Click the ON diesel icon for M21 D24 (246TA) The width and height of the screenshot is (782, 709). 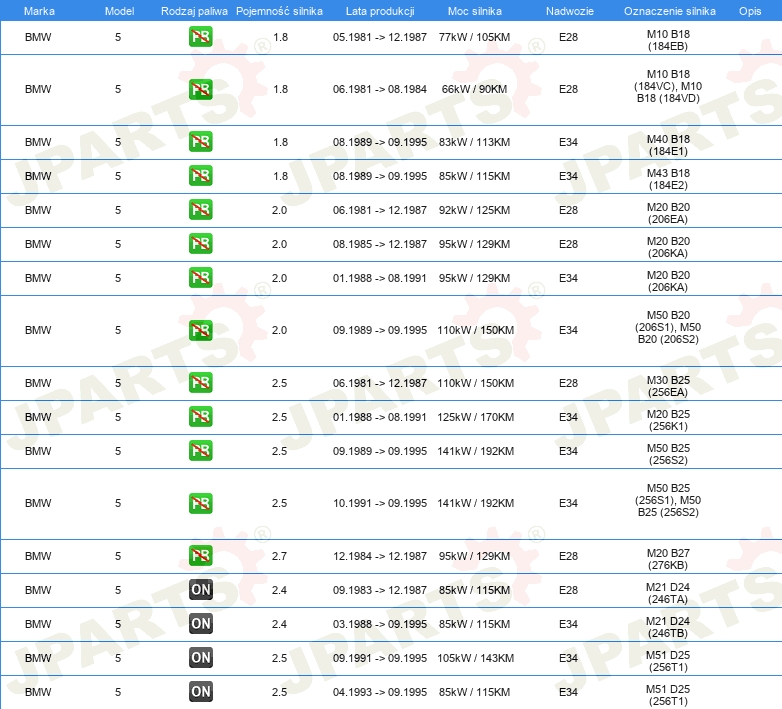coord(200,590)
